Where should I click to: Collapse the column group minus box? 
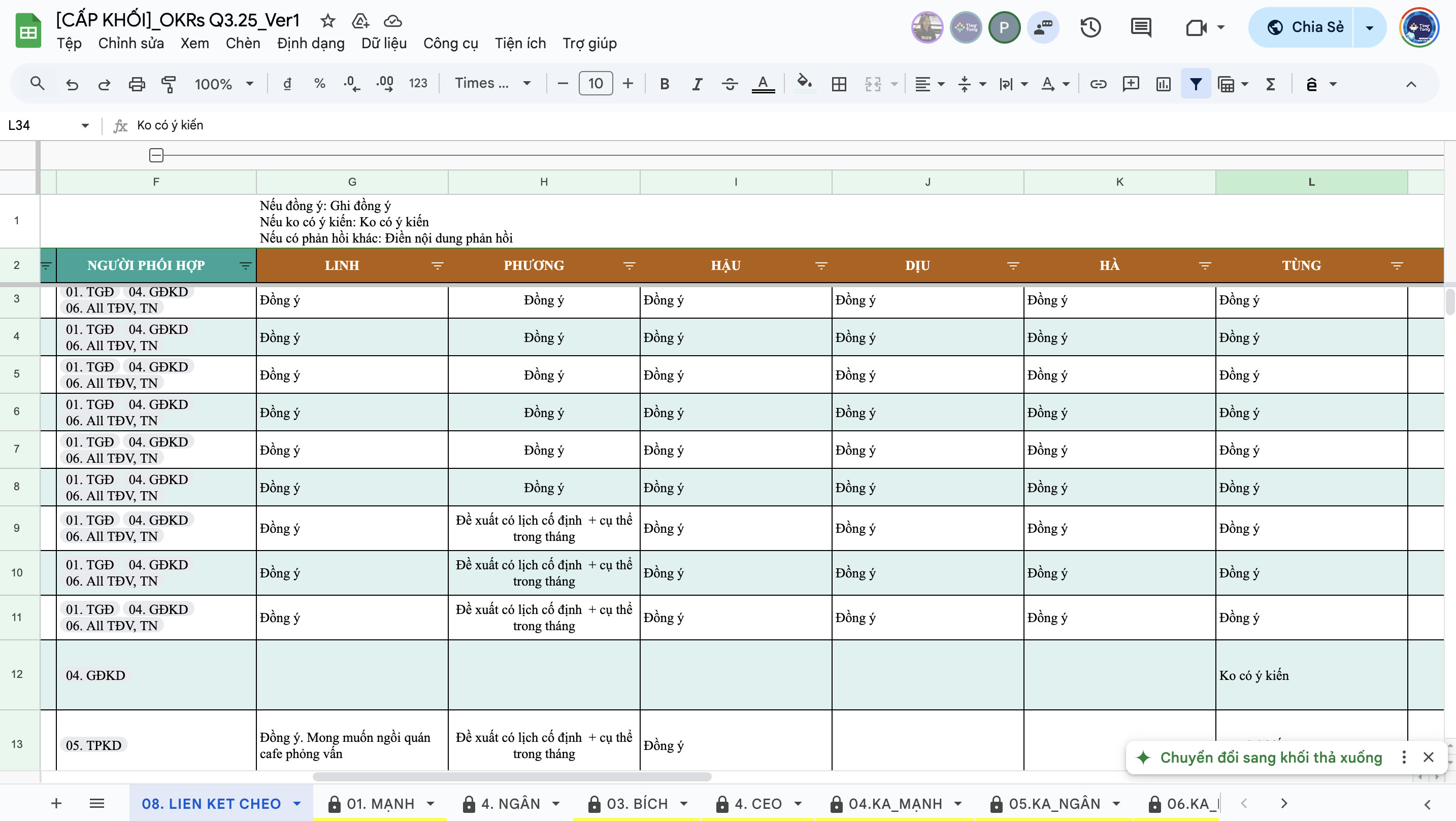click(156, 155)
